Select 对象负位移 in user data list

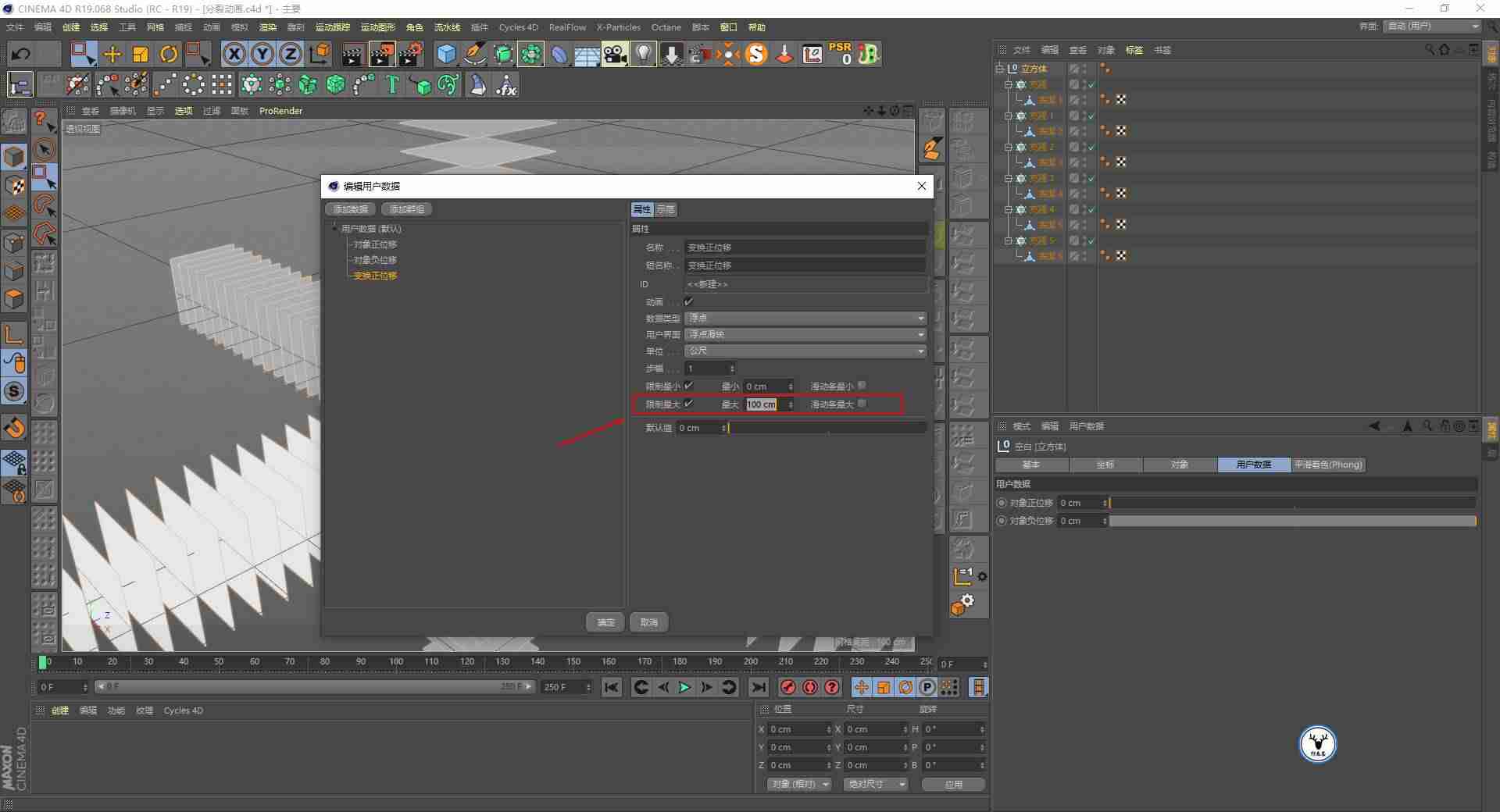coord(375,260)
